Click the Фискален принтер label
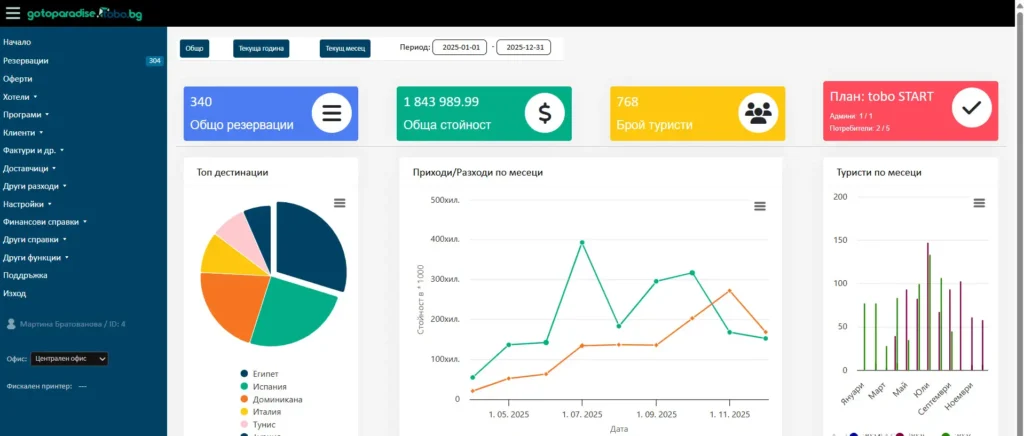The height and width of the screenshot is (436, 1024). [39, 386]
